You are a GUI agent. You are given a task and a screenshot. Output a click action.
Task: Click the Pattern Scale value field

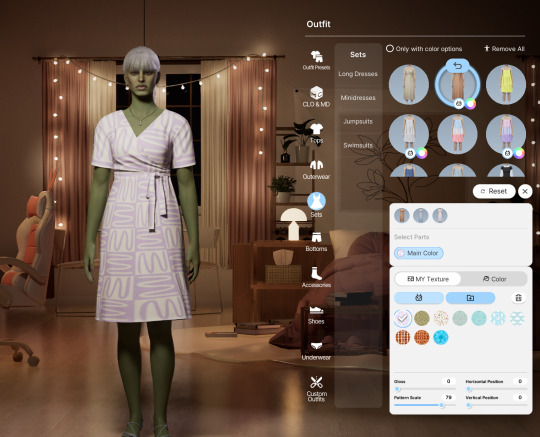coord(448,397)
